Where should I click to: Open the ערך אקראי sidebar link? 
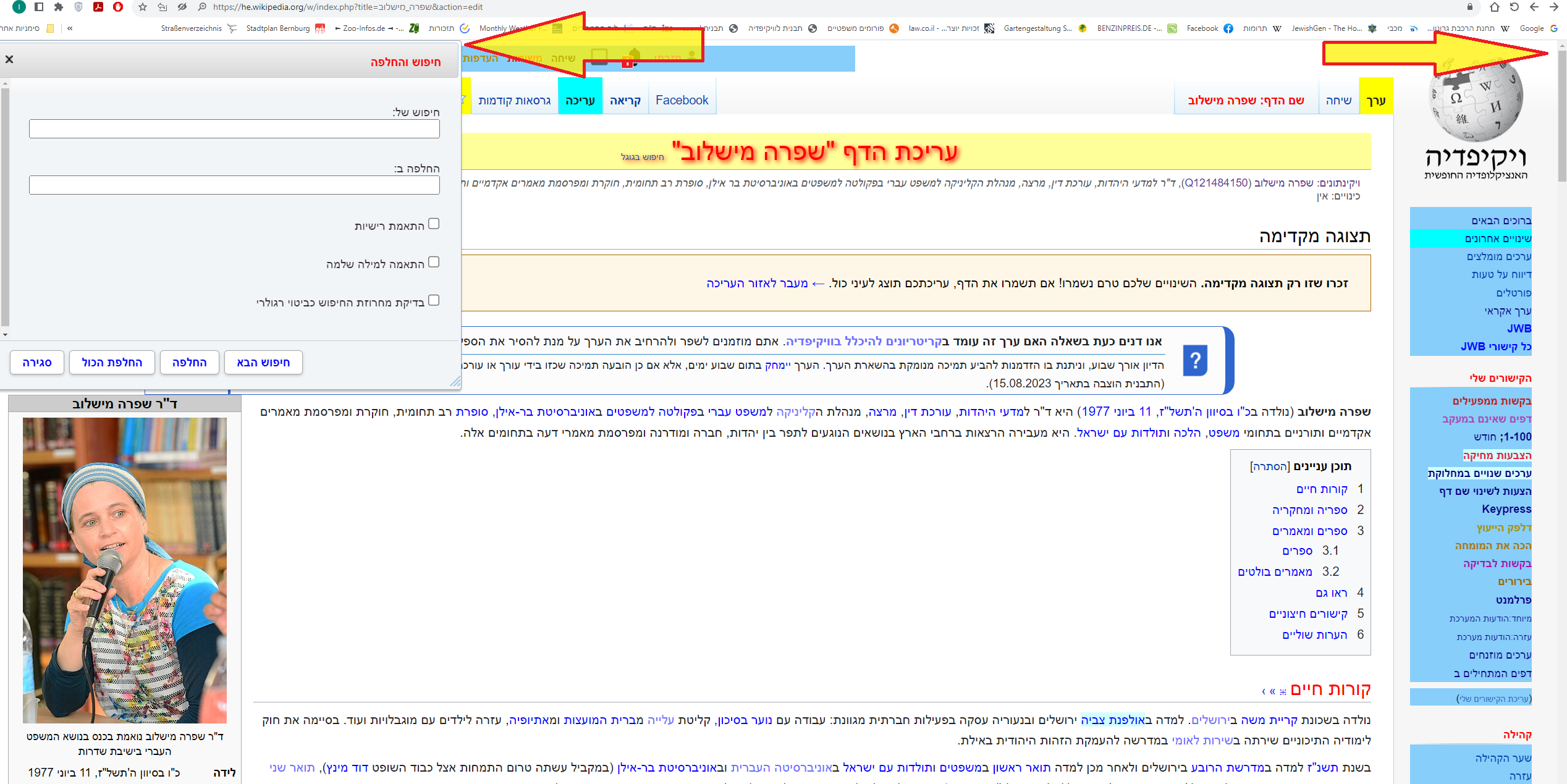click(x=1508, y=311)
